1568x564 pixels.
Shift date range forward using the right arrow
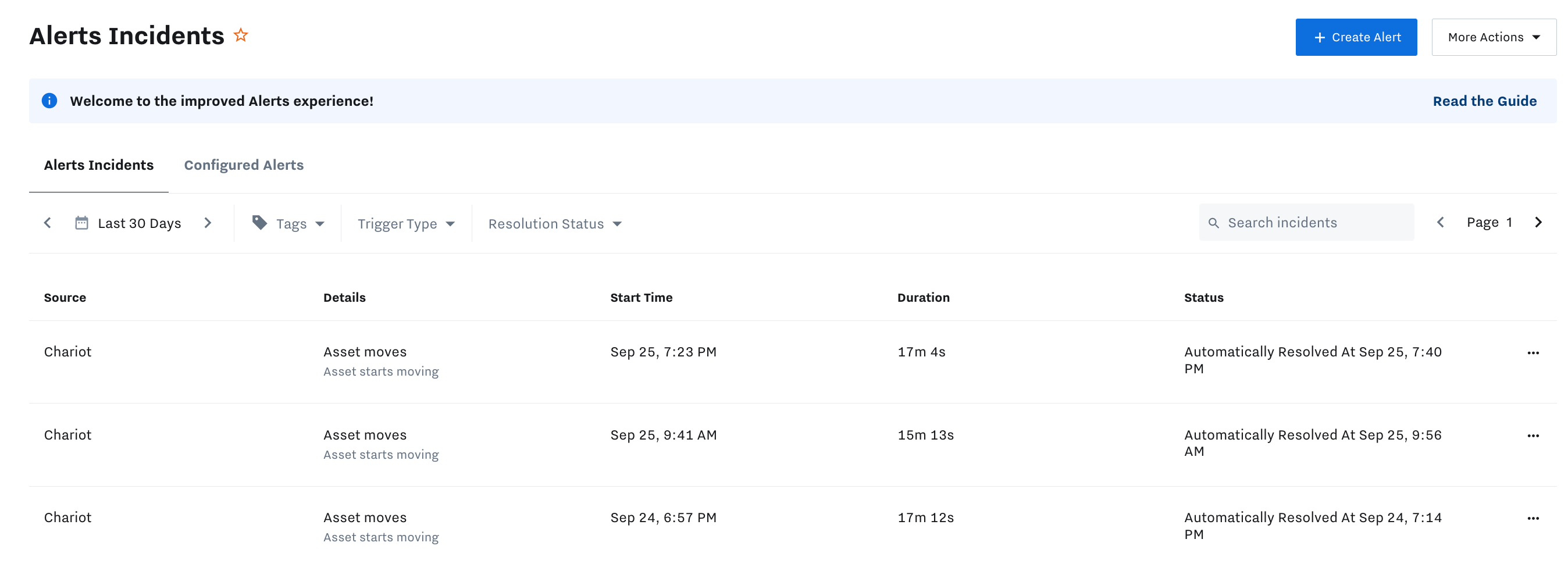coord(208,223)
